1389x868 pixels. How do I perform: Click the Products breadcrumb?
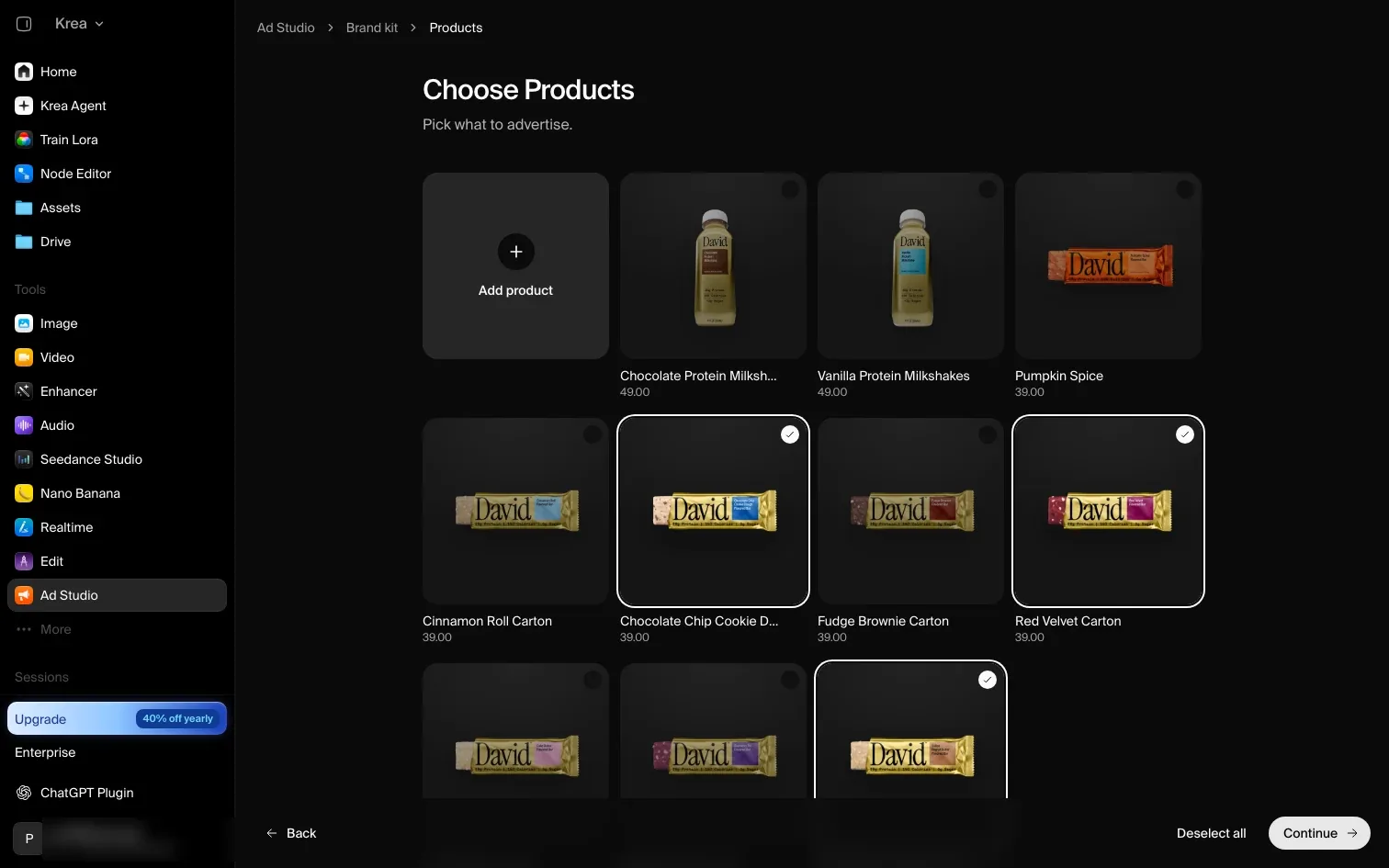[456, 28]
